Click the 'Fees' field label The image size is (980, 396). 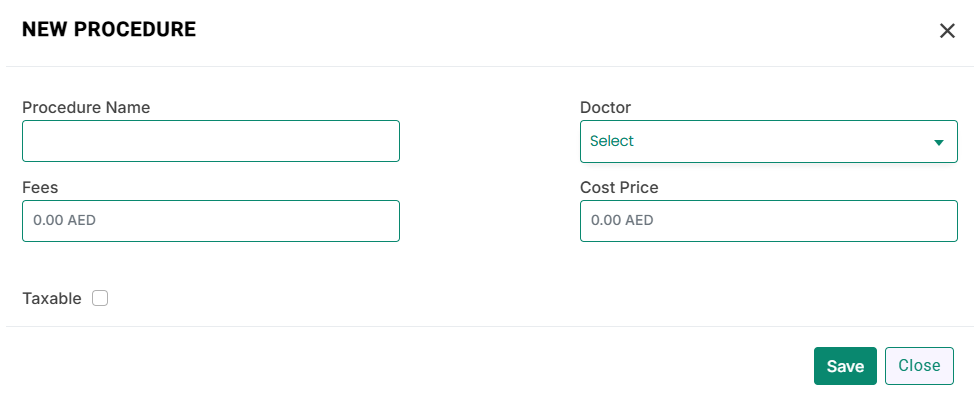coord(40,187)
